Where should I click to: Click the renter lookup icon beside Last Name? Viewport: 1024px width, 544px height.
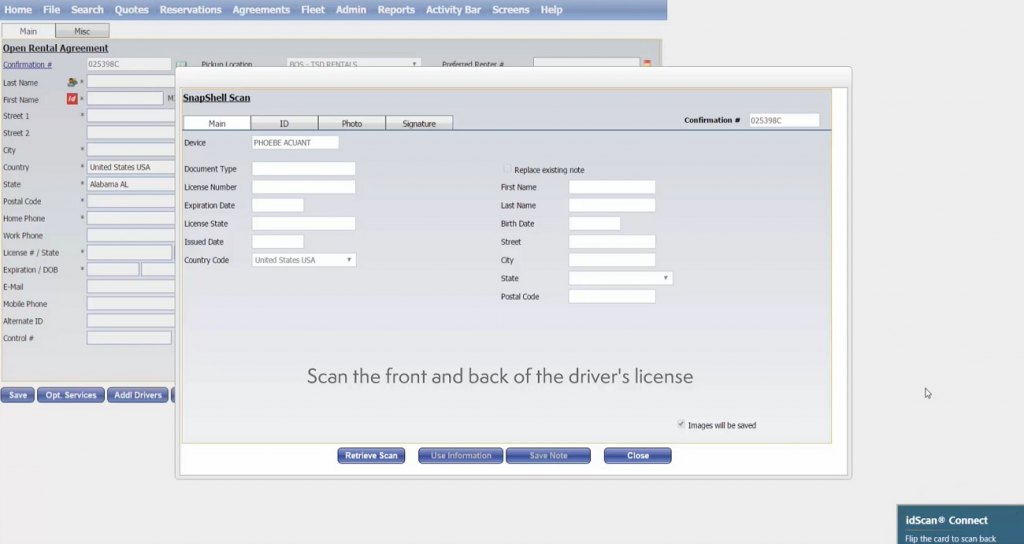coord(72,82)
